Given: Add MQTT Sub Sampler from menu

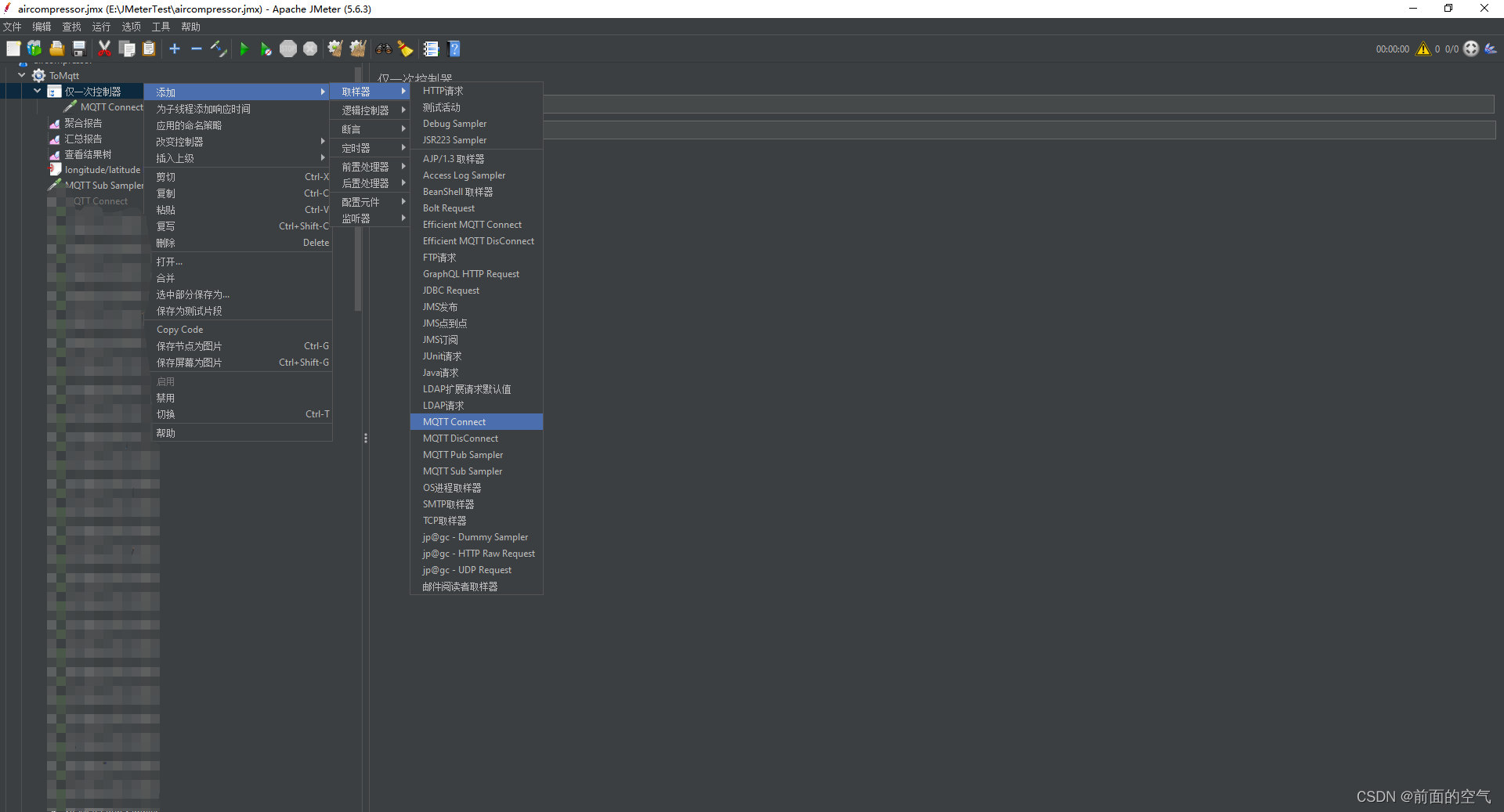Looking at the screenshot, I should 476,471.
